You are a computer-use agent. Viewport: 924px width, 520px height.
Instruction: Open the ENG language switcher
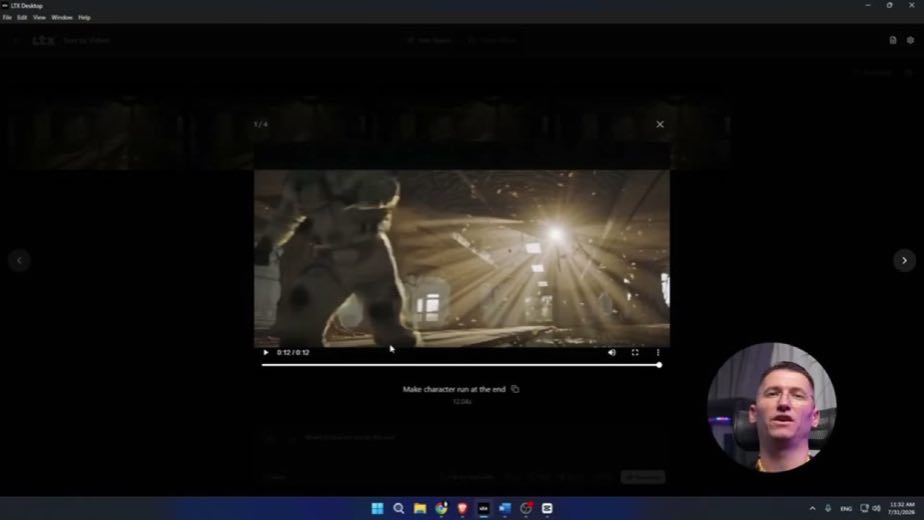point(846,508)
